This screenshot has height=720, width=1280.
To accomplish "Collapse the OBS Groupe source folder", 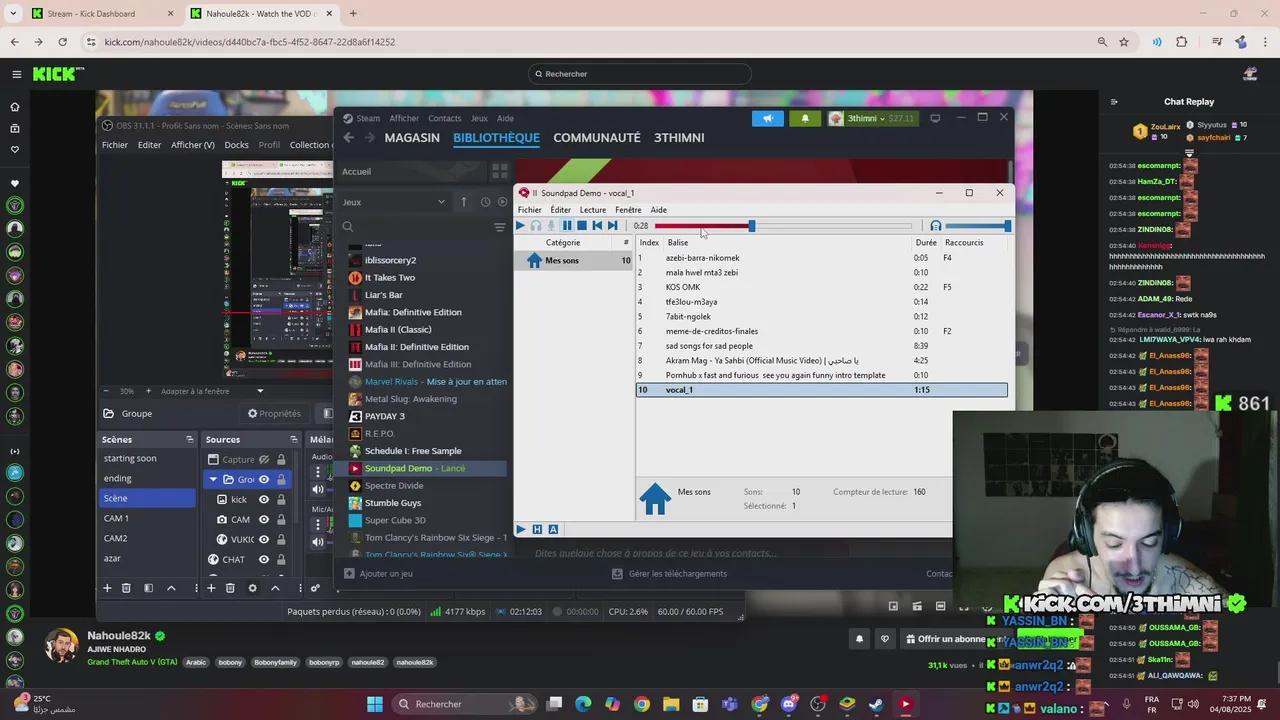I will 213,480.
